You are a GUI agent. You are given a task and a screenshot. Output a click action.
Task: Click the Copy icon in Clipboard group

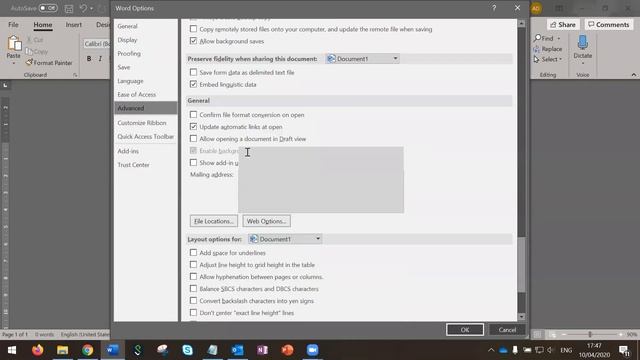coord(29,51)
